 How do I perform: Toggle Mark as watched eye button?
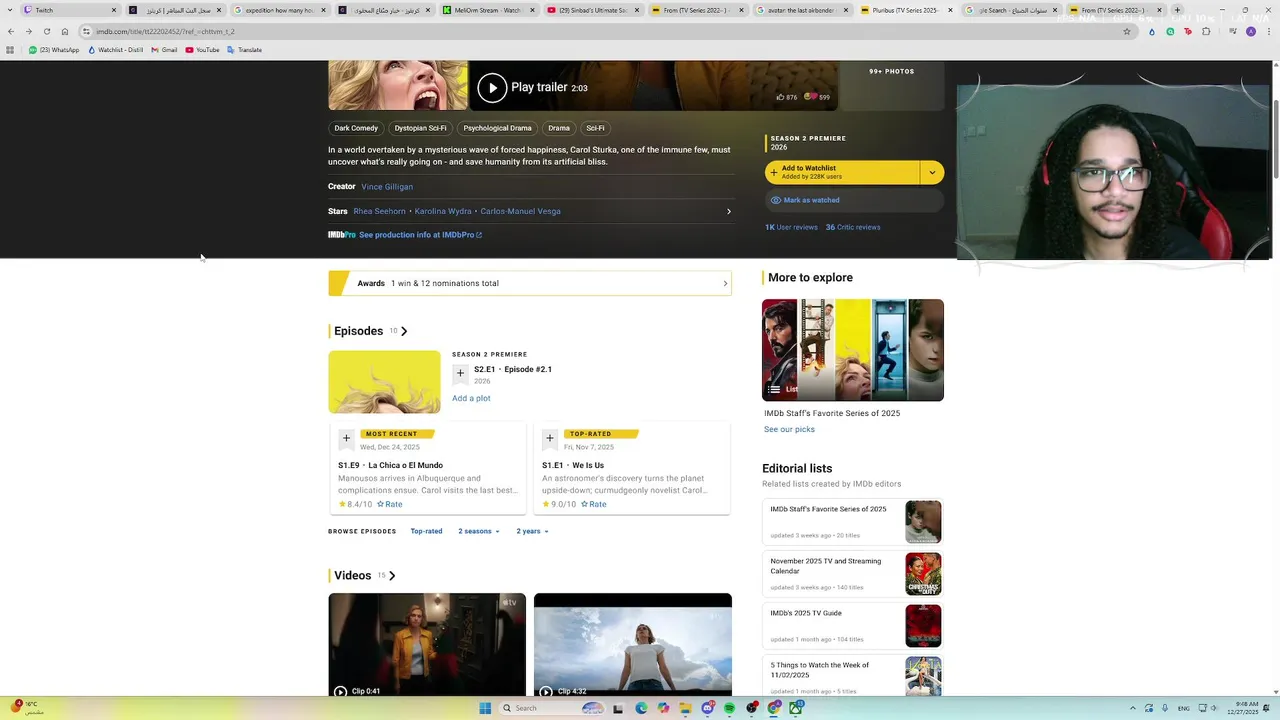[854, 200]
